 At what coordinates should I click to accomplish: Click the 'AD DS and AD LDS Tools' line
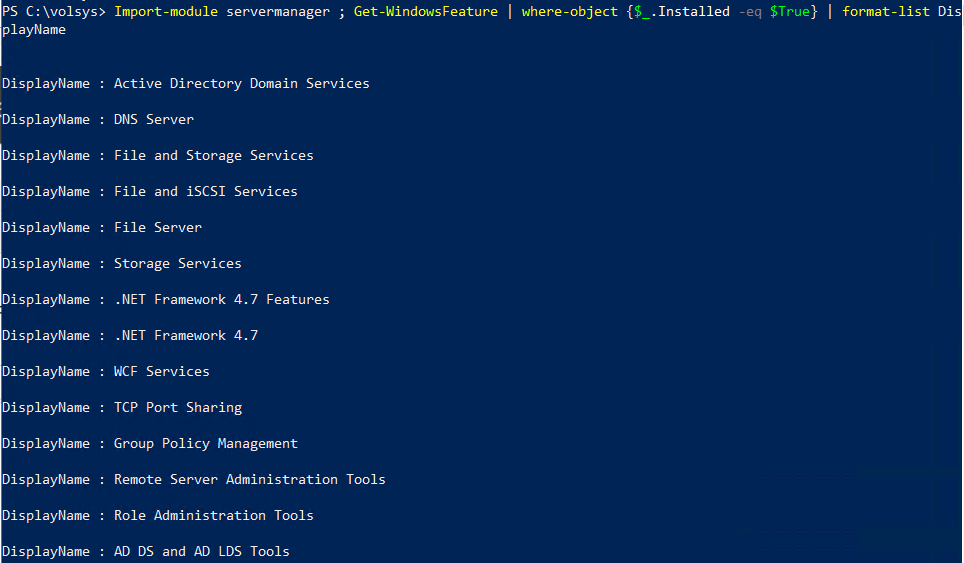201,552
